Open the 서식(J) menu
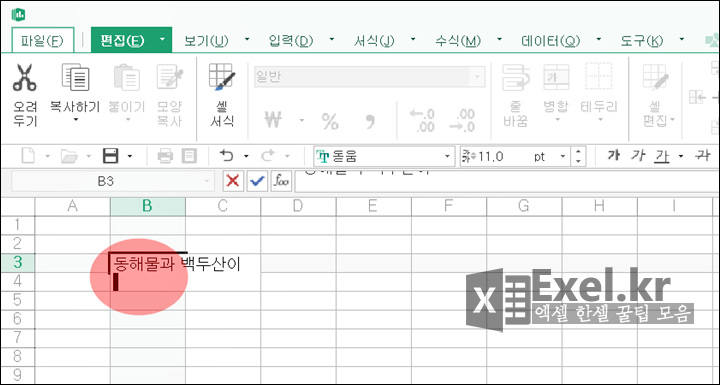The image size is (720, 385). pyautogui.click(x=374, y=41)
